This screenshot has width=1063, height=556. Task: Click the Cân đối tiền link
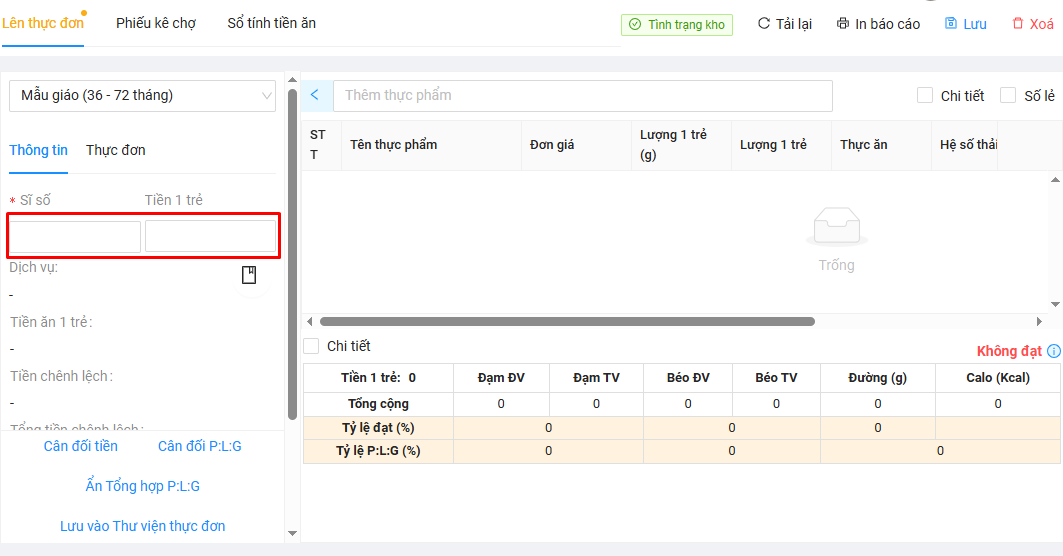point(81,446)
